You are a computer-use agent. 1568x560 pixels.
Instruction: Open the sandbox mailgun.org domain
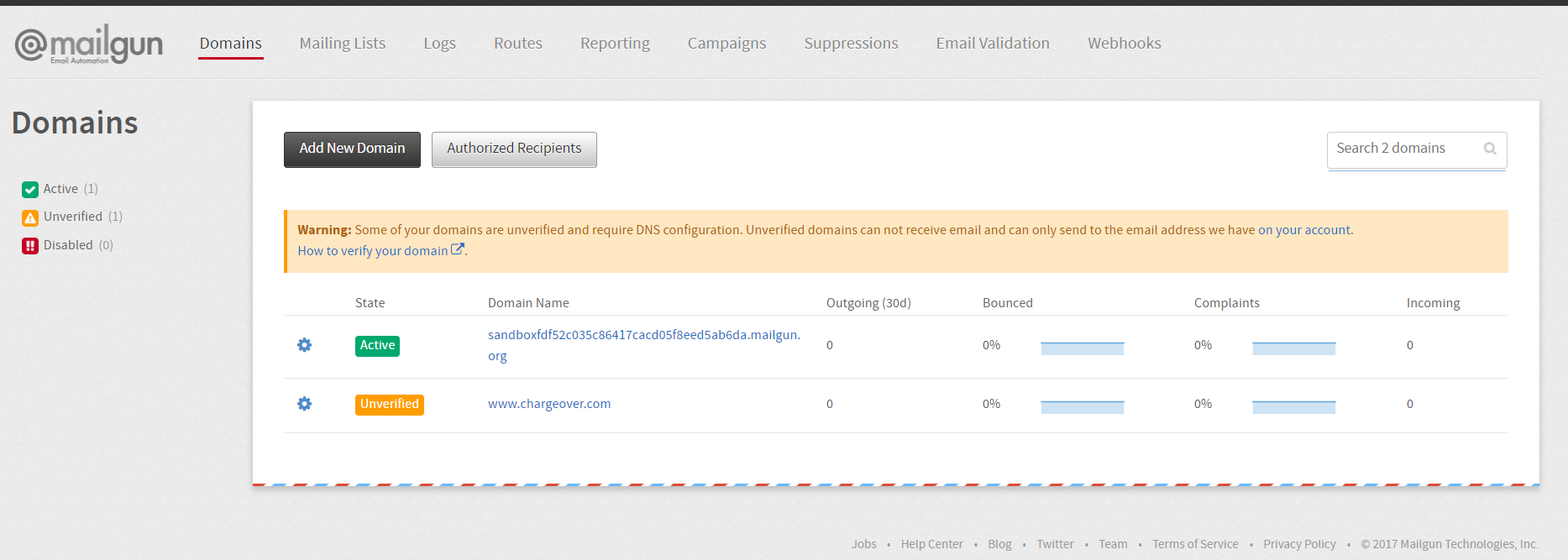pos(644,345)
